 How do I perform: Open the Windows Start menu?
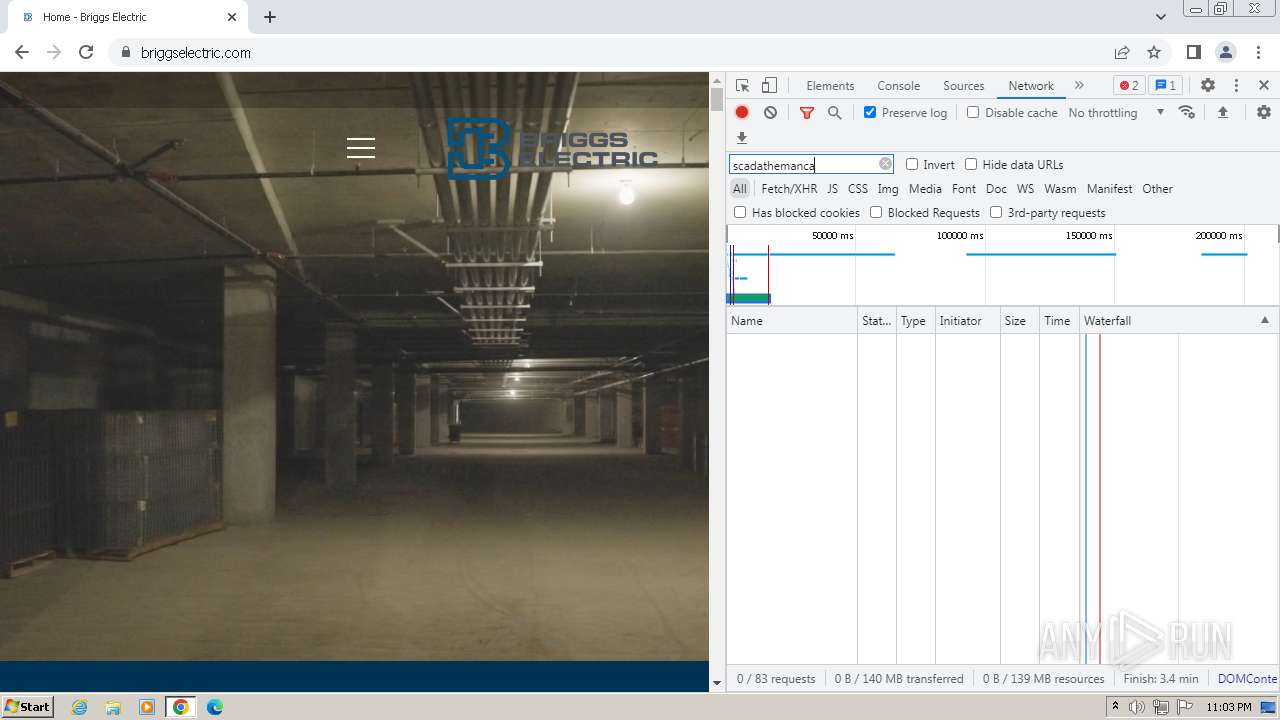tap(27, 707)
